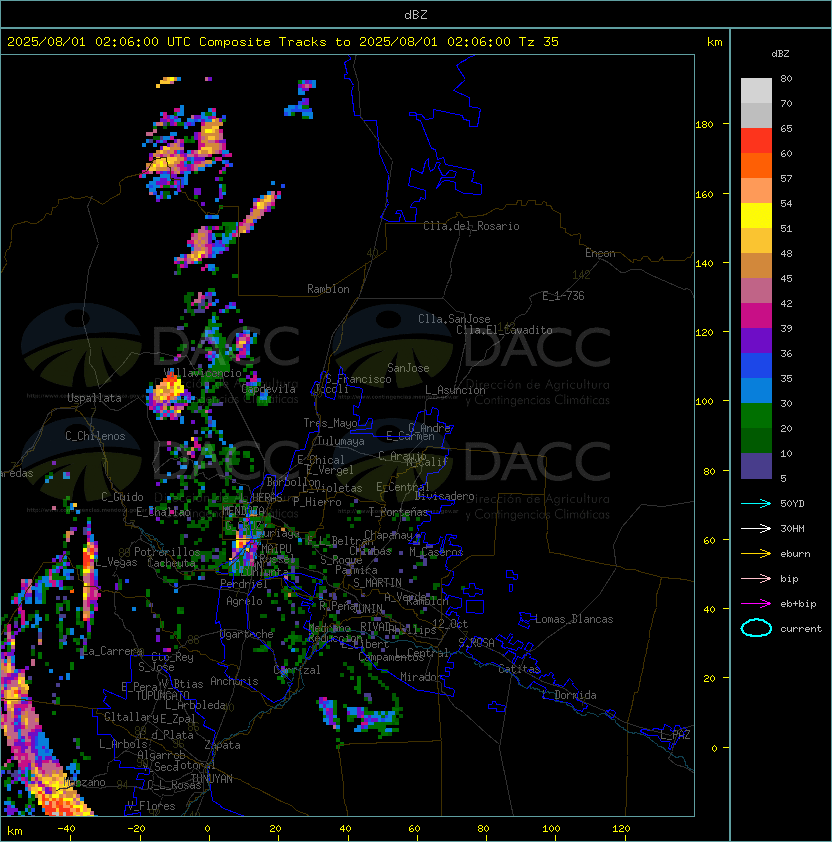Click the radar echo cluster south of Mirador

[372, 717]
